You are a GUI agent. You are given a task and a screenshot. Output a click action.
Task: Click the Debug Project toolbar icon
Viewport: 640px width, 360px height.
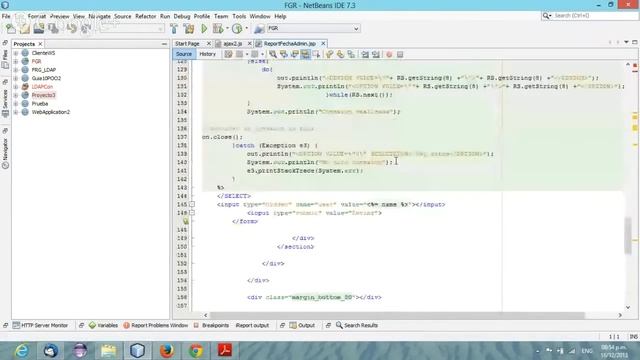[x=218, y=28]
